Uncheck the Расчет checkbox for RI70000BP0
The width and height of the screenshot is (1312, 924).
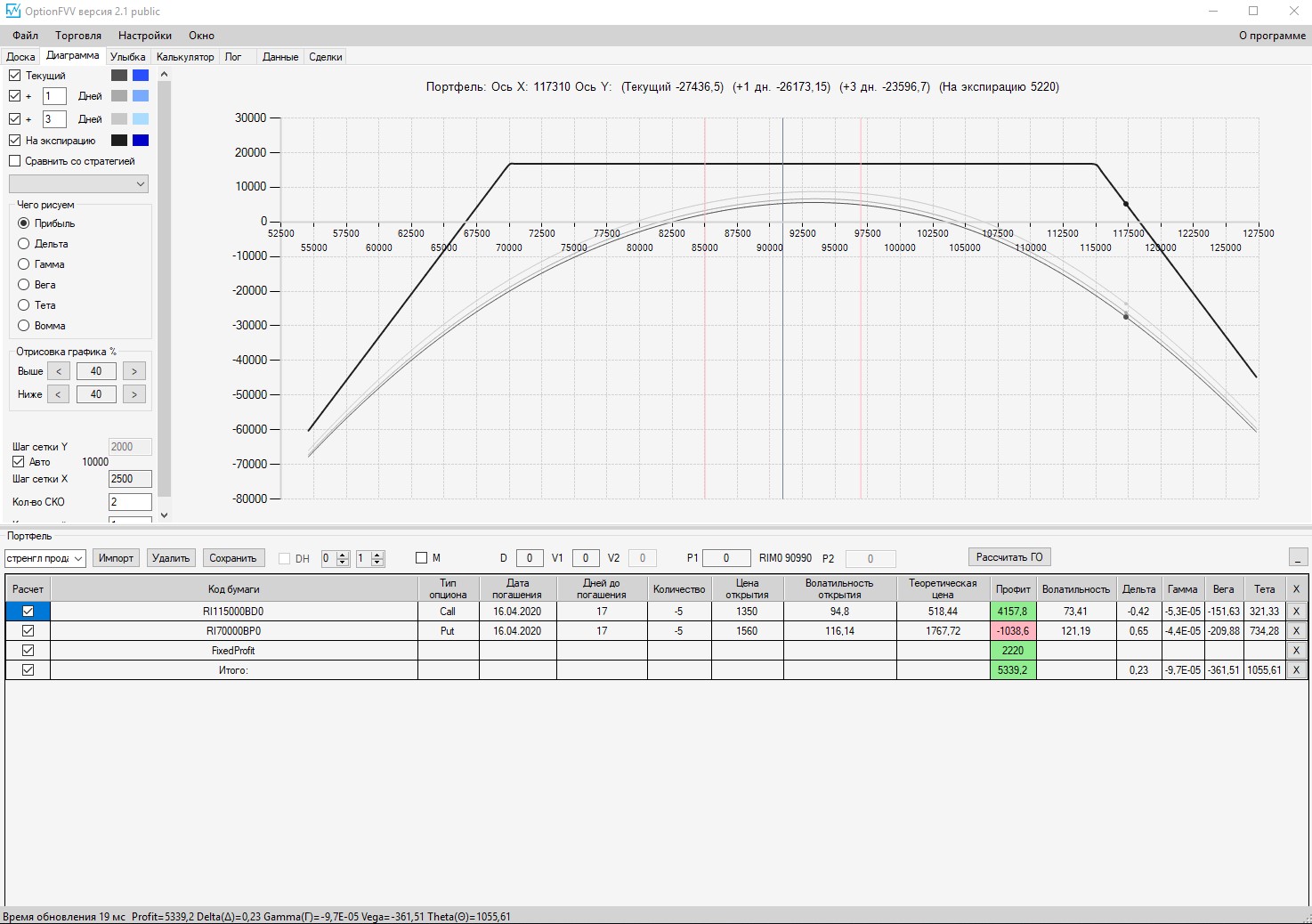coord(28,631)
